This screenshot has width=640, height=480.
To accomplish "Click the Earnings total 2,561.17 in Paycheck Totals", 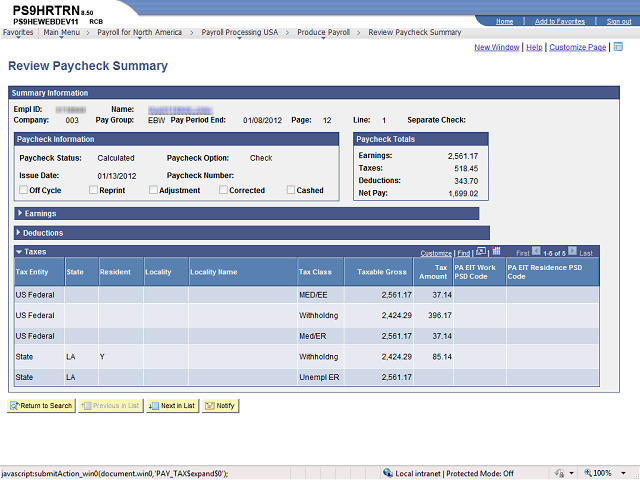I will [x=463, y=156].
